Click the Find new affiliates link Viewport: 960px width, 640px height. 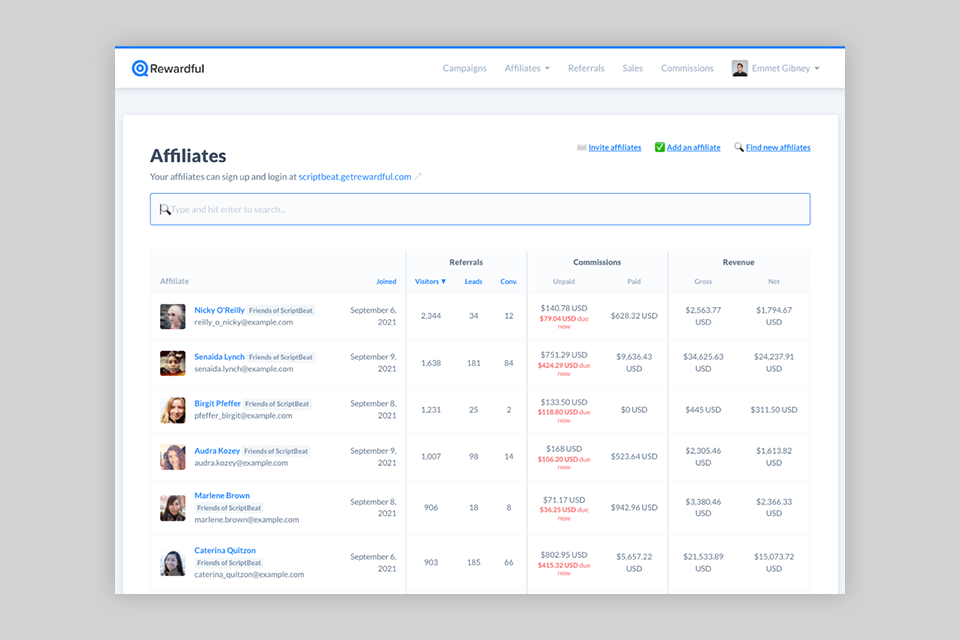pos(778,148)
